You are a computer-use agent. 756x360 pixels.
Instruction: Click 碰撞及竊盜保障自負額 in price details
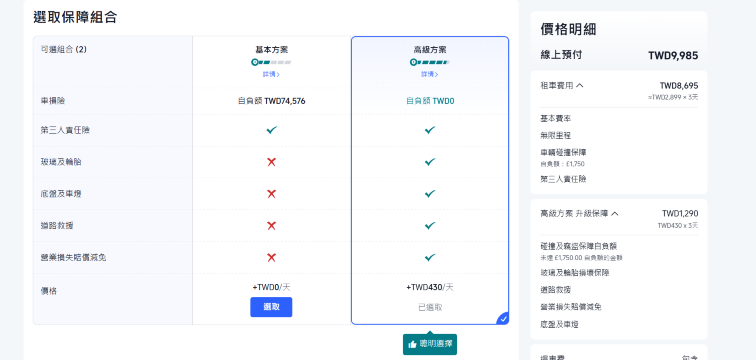pos(579,246)
